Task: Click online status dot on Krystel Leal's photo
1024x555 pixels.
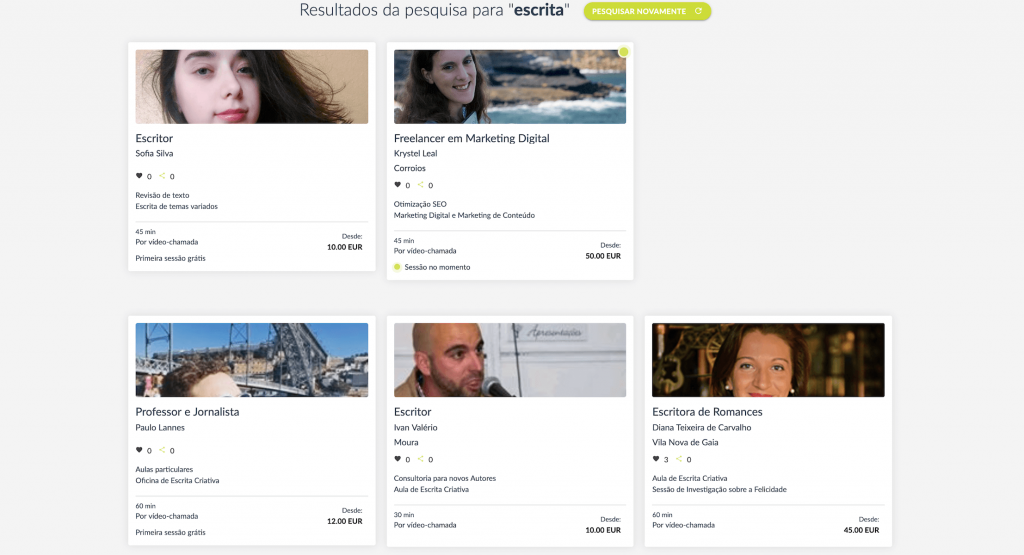Action: coord(624,52)
